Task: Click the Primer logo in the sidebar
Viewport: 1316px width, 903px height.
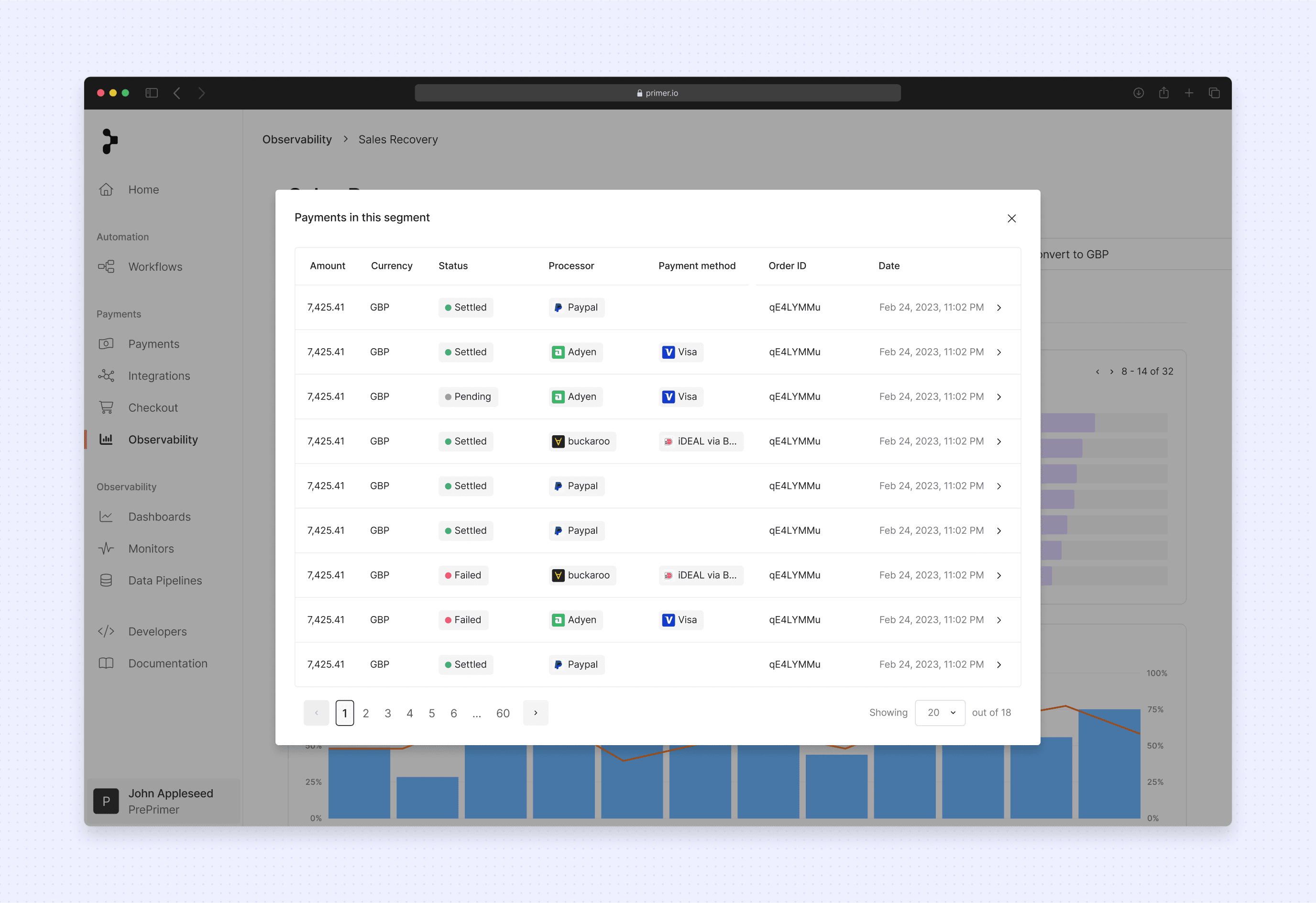Action: [110, 141]
